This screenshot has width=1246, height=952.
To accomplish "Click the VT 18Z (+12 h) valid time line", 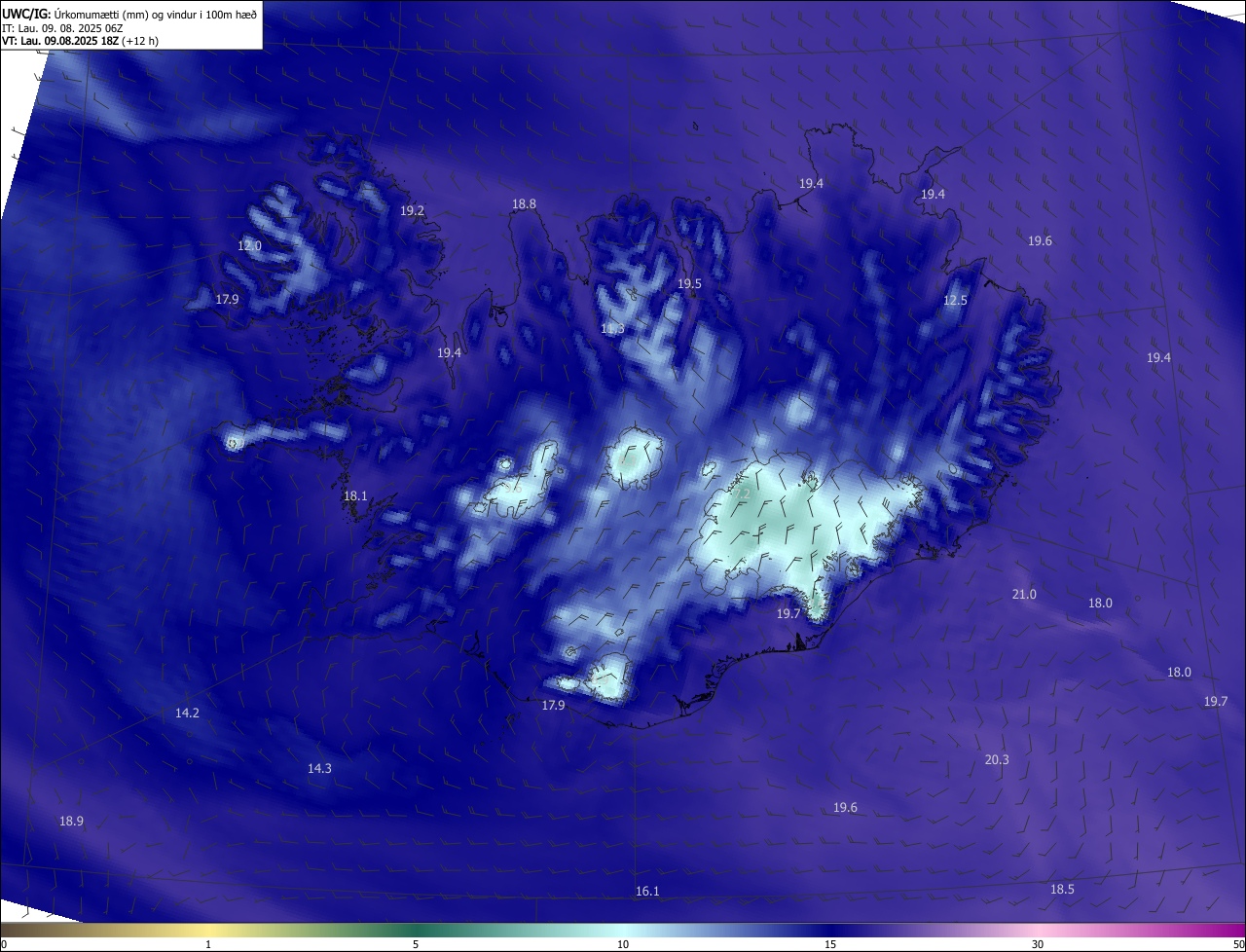I will 80,41.
